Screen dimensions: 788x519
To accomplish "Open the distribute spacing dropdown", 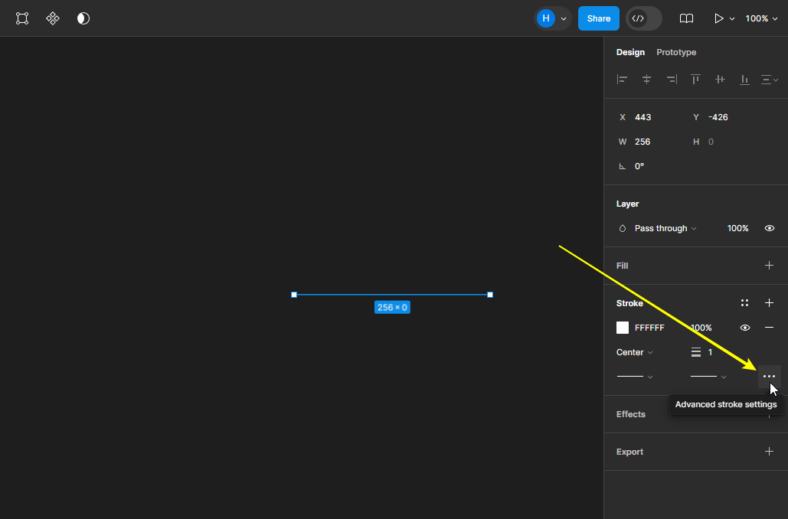I will click(x=769, y=79).
